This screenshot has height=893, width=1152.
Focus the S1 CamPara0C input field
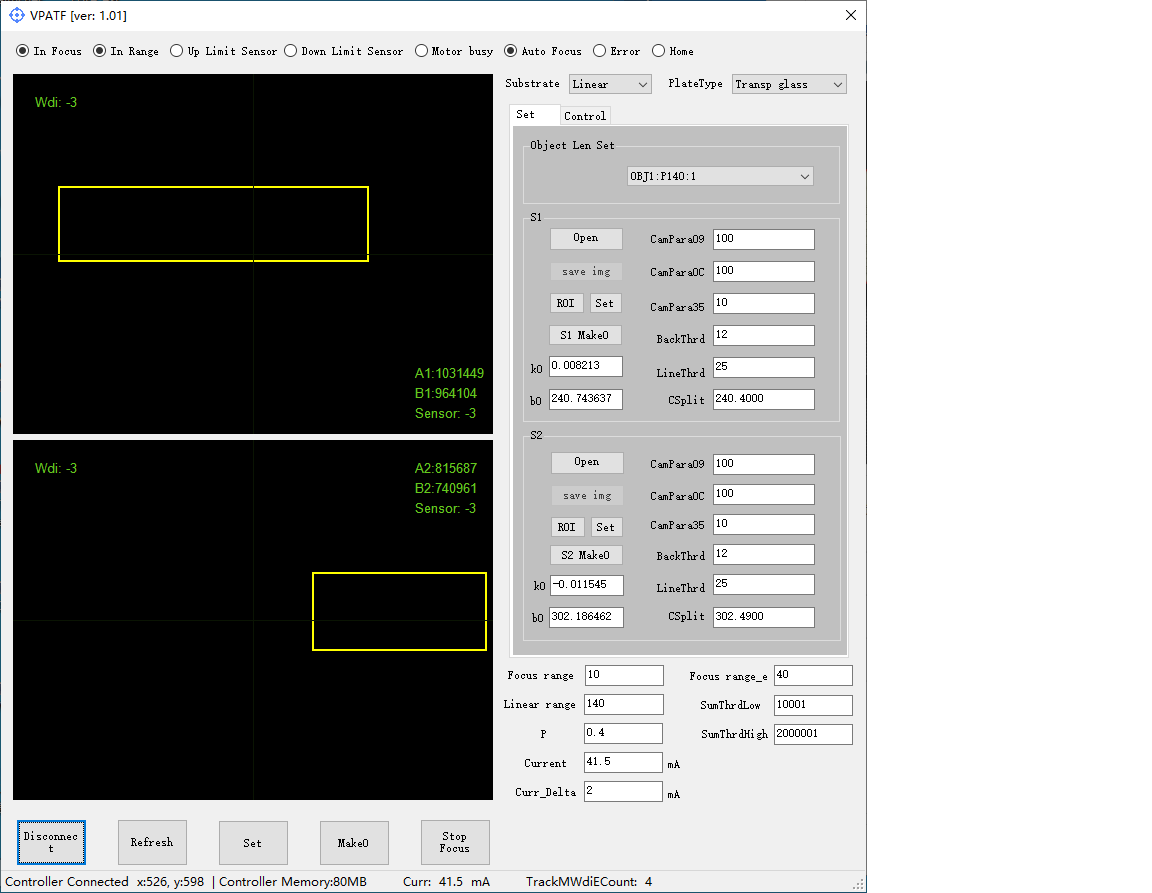pos(763,271)
